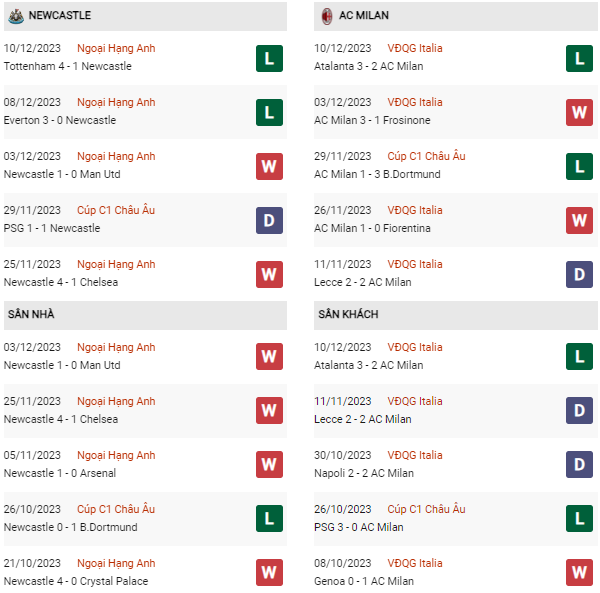Click the AC Milan club crest icon
The height and width of the screenshot is (593, 600).
pos(326,15)
